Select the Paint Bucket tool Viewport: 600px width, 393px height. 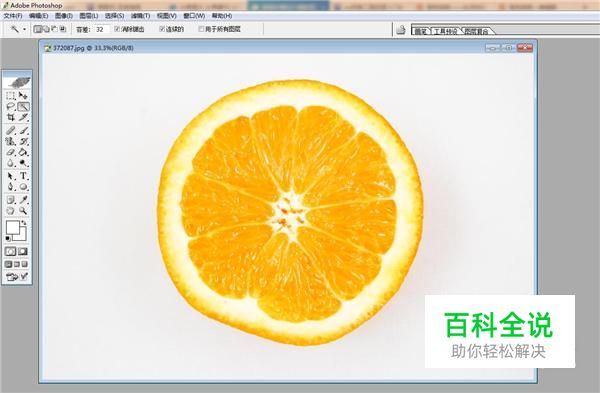23,152
